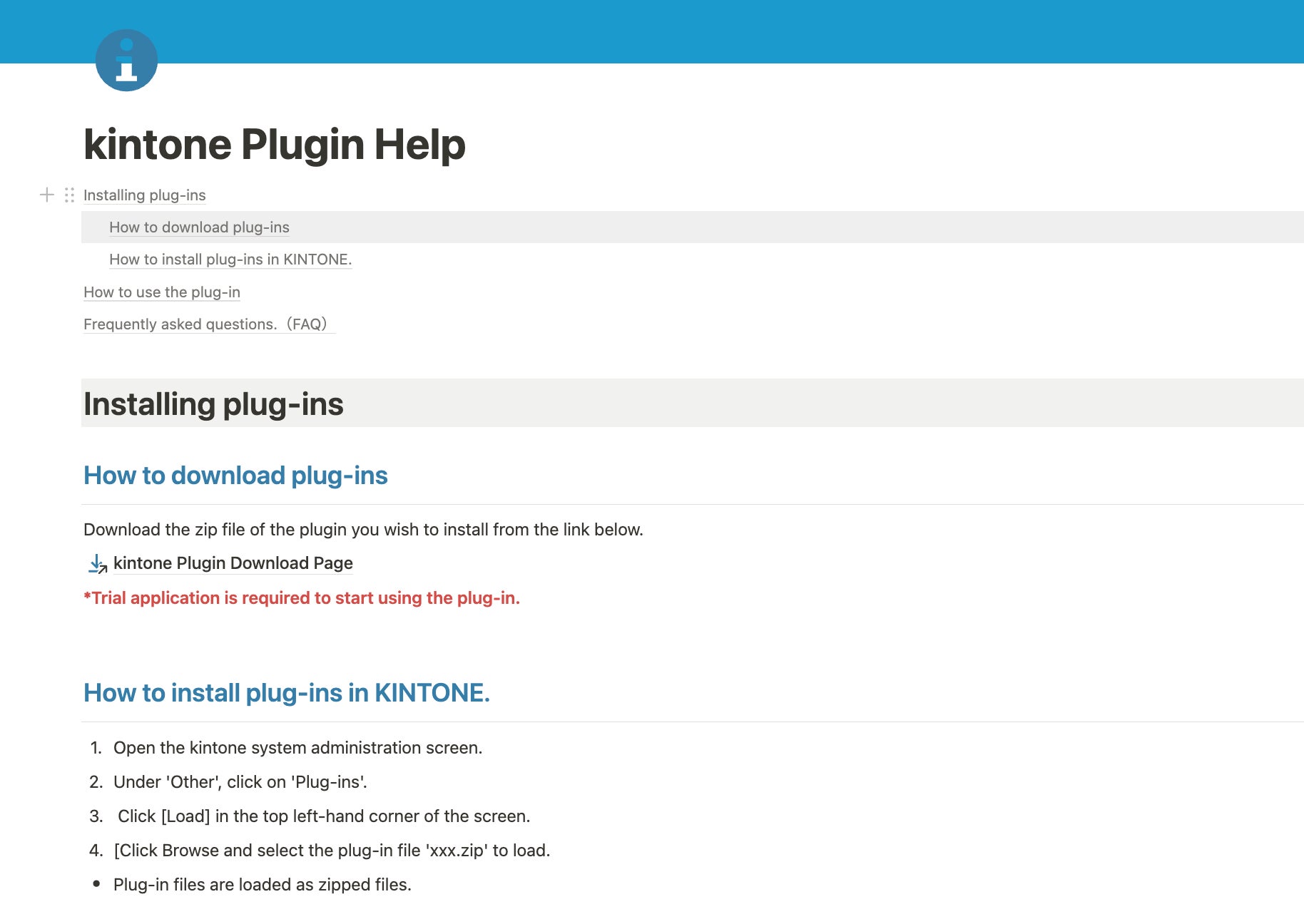Click the download arrow icon beside kintone Plugin Download Page
Image resolution: width=1304 pixels, height=924 pixels.
tap(97, 564)
